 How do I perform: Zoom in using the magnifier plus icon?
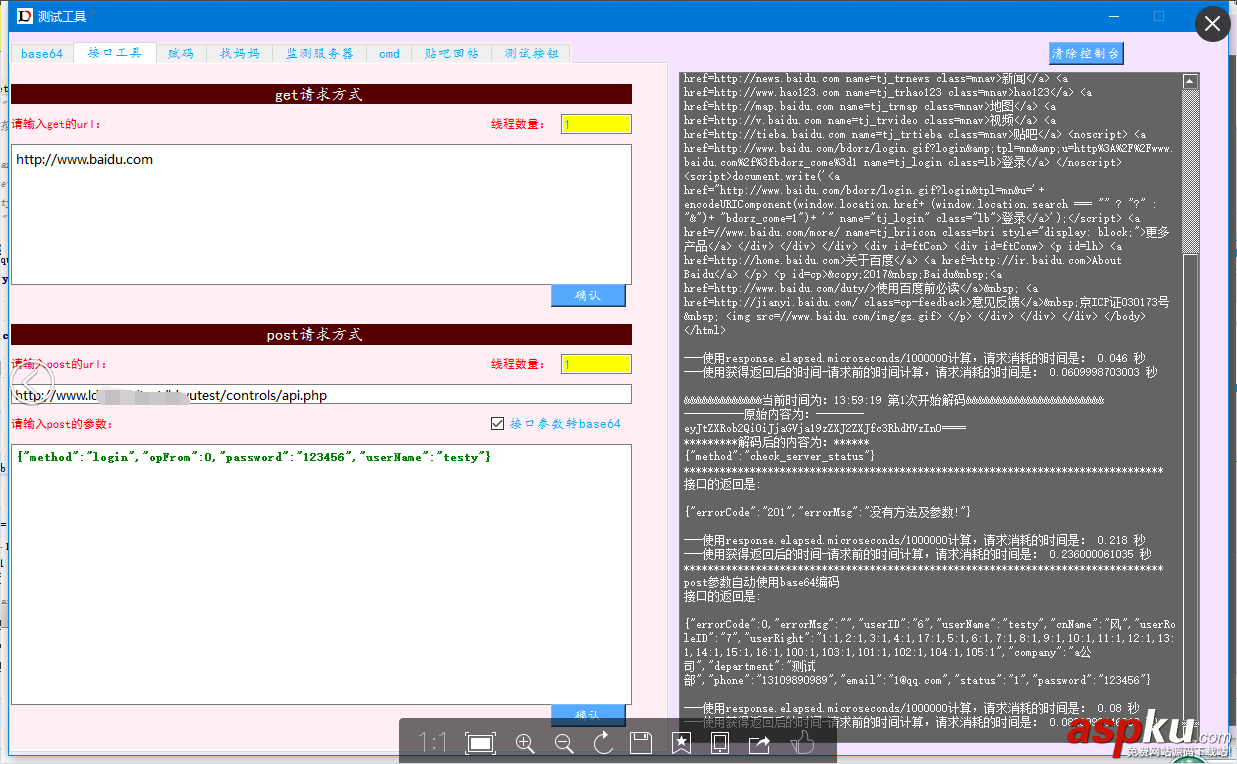point(524,743)
